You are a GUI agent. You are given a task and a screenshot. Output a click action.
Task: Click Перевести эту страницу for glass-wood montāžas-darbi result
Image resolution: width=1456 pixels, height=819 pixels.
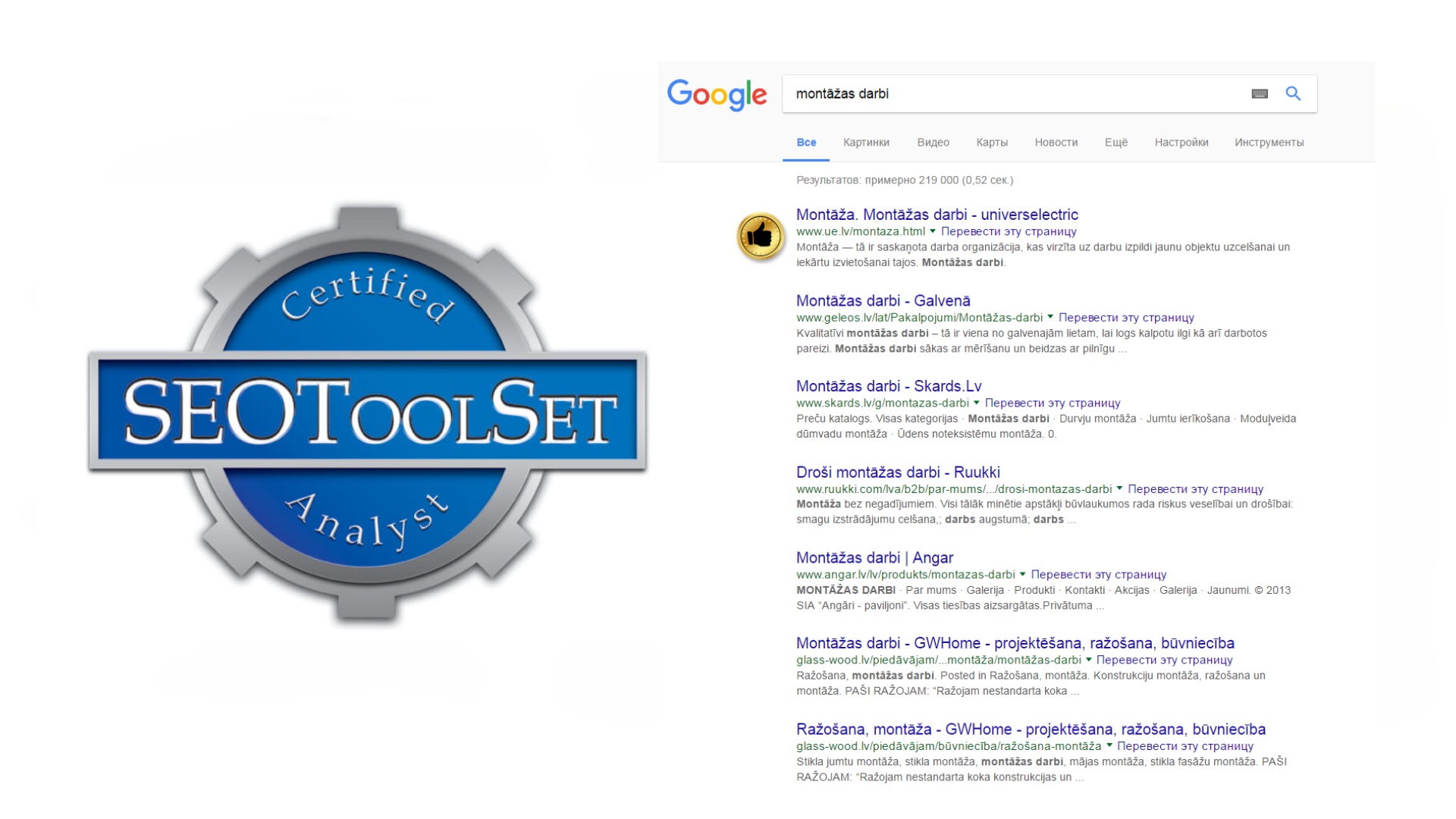coord(1165,661)
